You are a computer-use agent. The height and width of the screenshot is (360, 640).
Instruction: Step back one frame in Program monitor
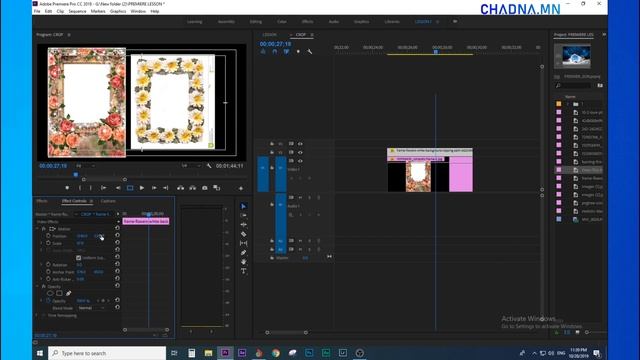coord(118,188)
